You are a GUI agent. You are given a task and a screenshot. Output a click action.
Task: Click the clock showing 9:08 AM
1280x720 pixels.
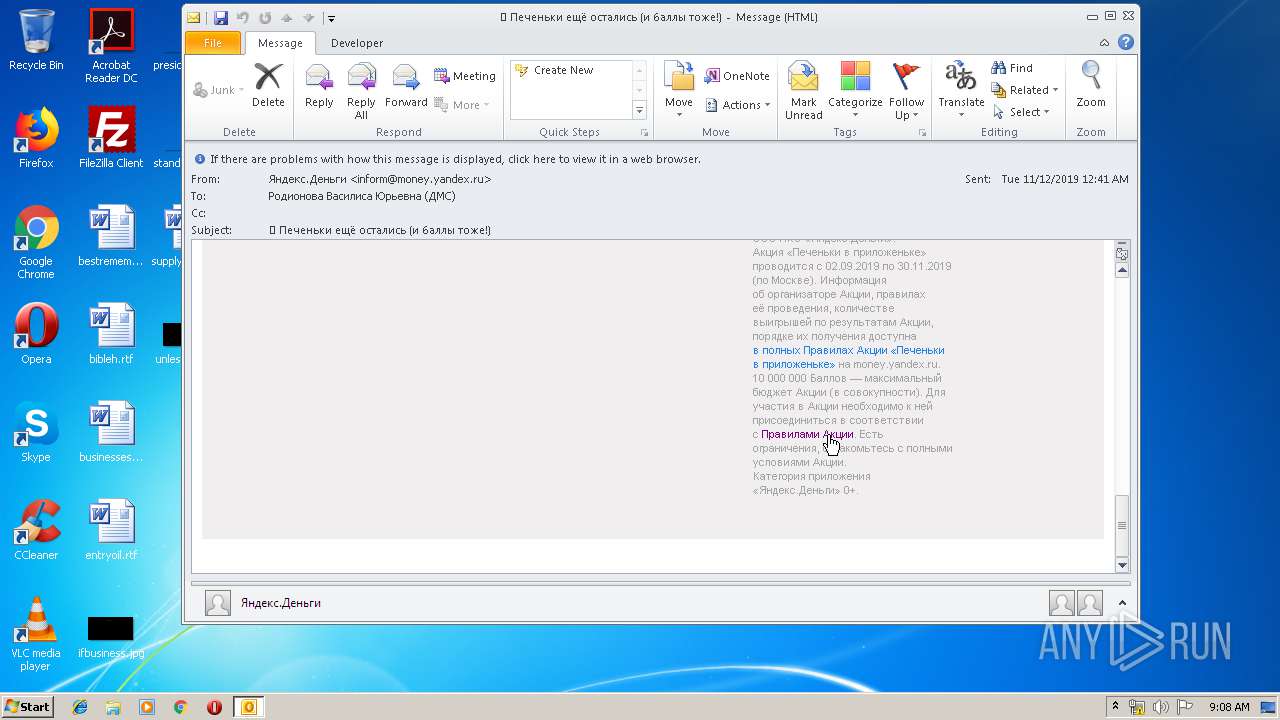1229,707
